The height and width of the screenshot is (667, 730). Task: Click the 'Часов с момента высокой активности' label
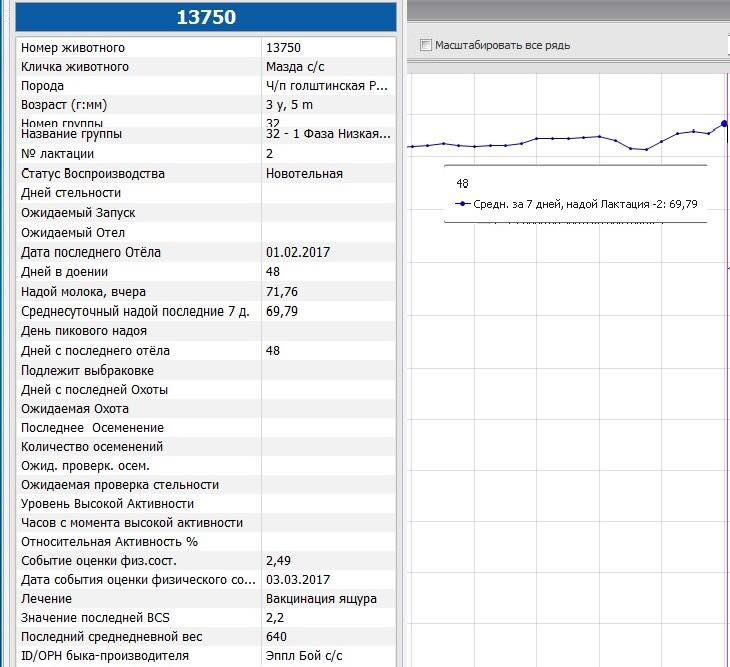(132, 523)
